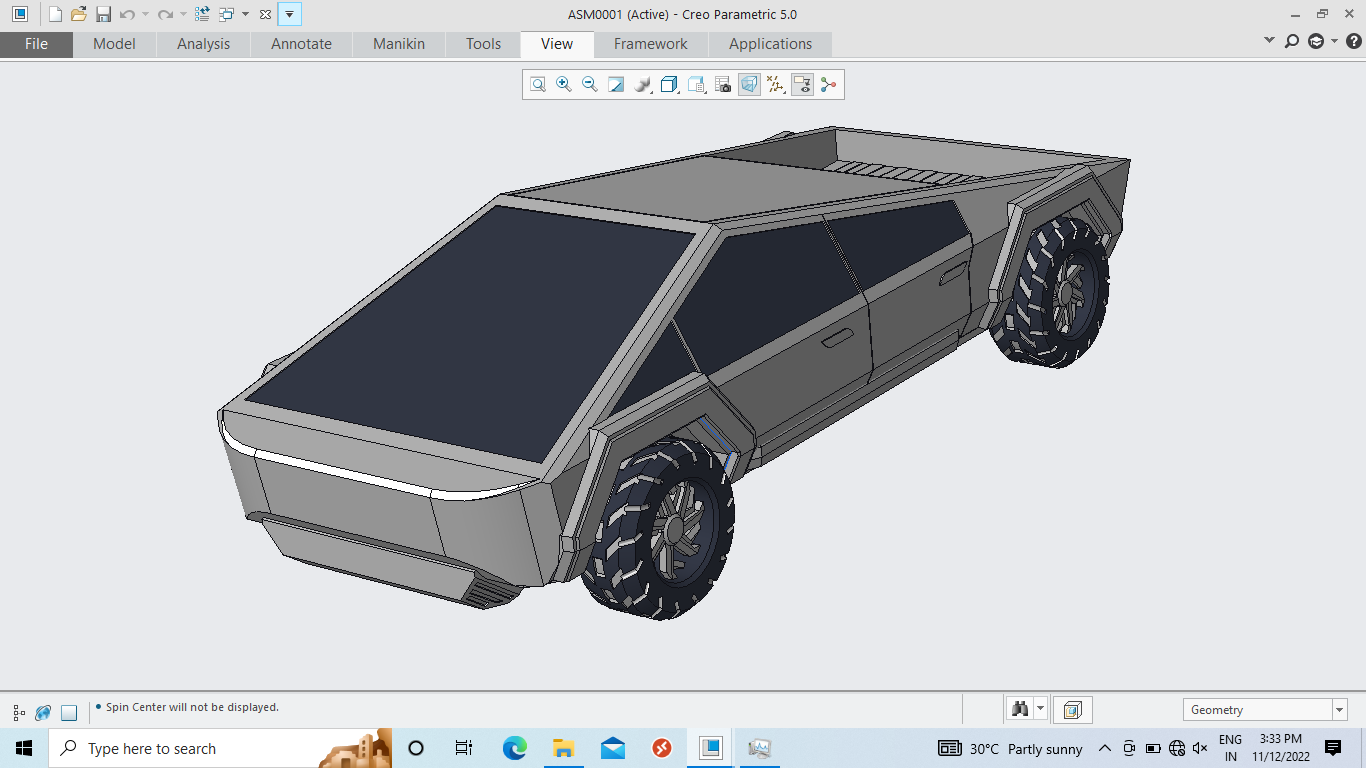Switch to the Applications tab
The image size is (1366, 768).
point(770,44)
